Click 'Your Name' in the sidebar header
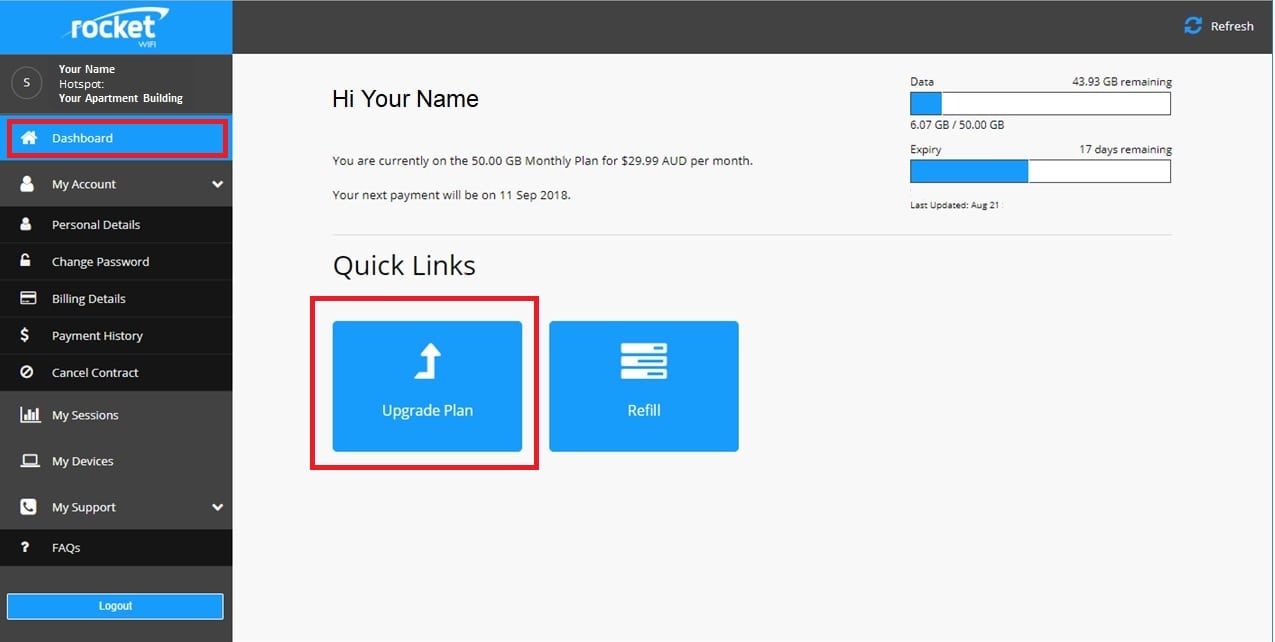The image size is (1275, 642). [x=87, y=69]
